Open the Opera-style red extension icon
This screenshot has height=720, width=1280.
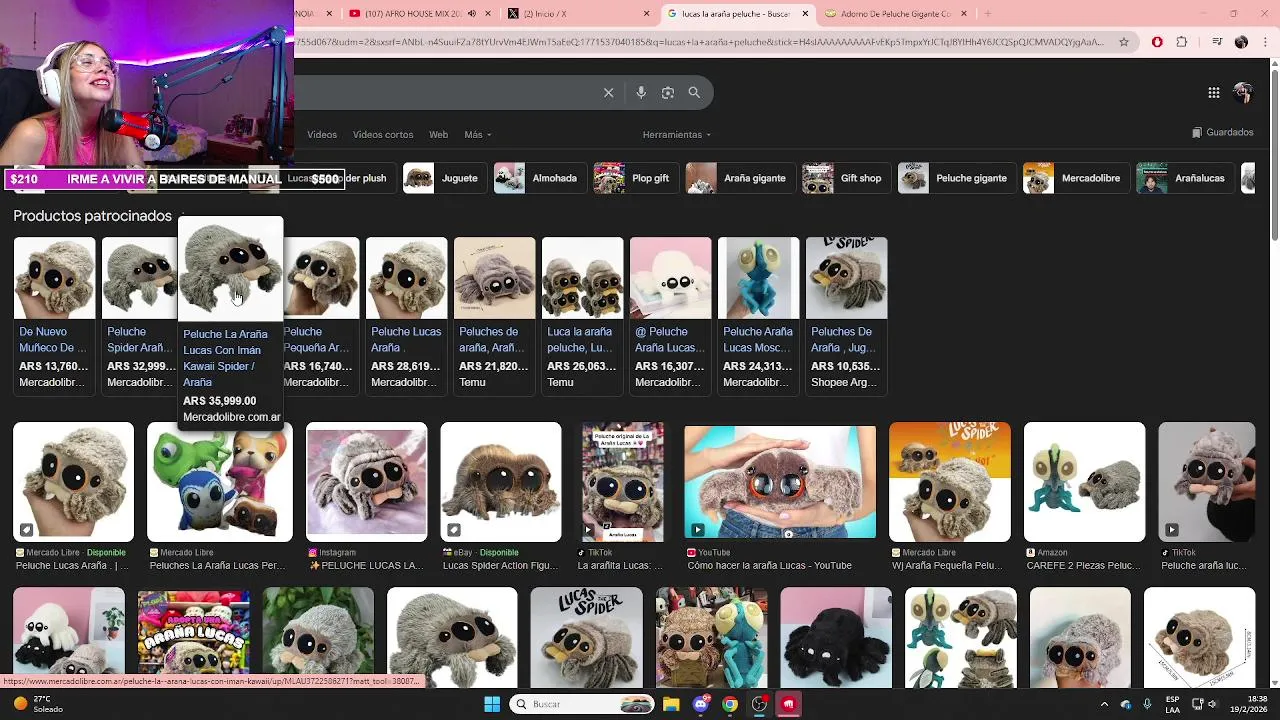[1157, 42]
